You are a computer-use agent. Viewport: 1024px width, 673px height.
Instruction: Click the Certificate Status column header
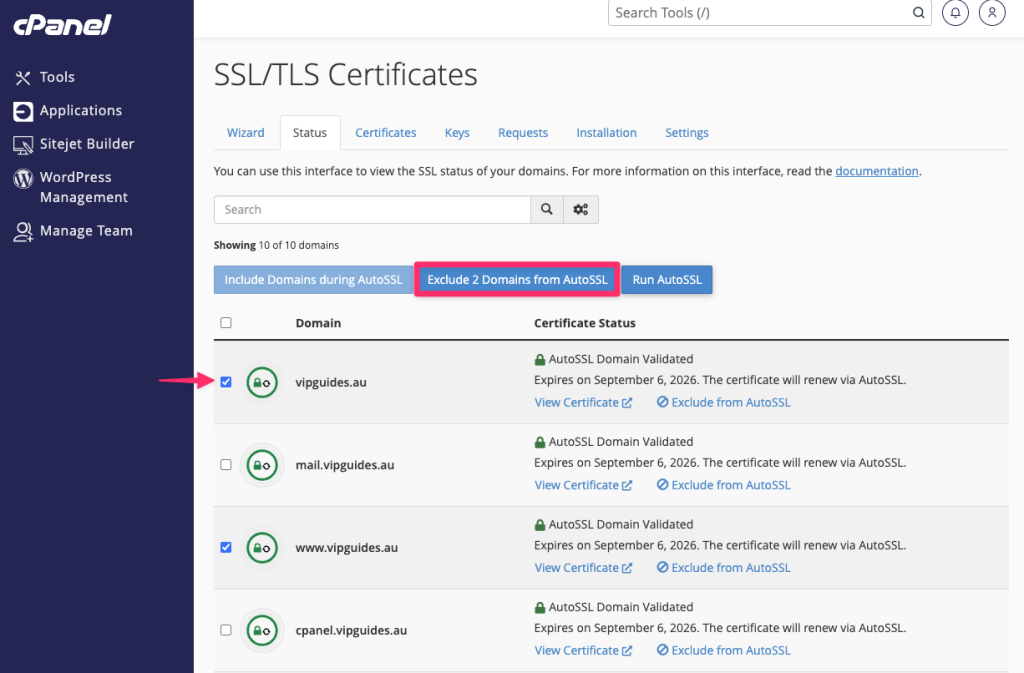[x=584, y=323]
